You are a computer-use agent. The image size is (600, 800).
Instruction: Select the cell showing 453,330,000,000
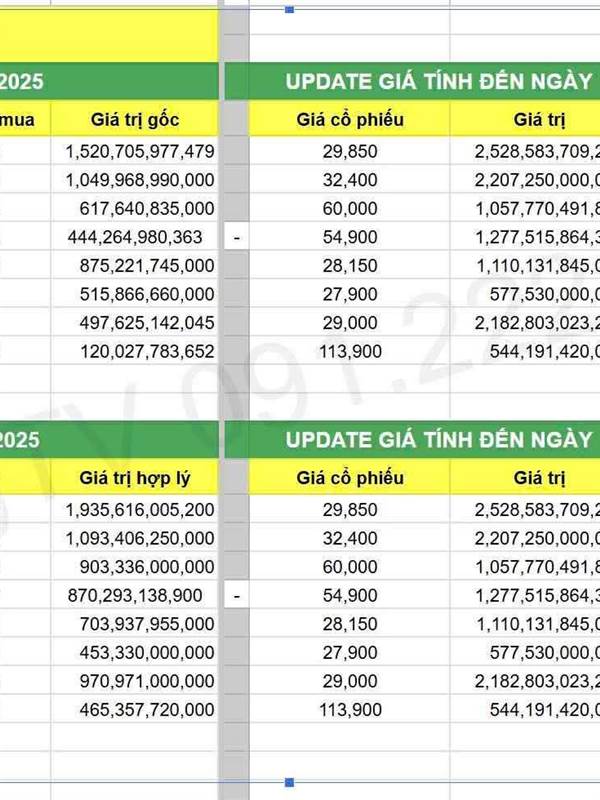(146, 653)
